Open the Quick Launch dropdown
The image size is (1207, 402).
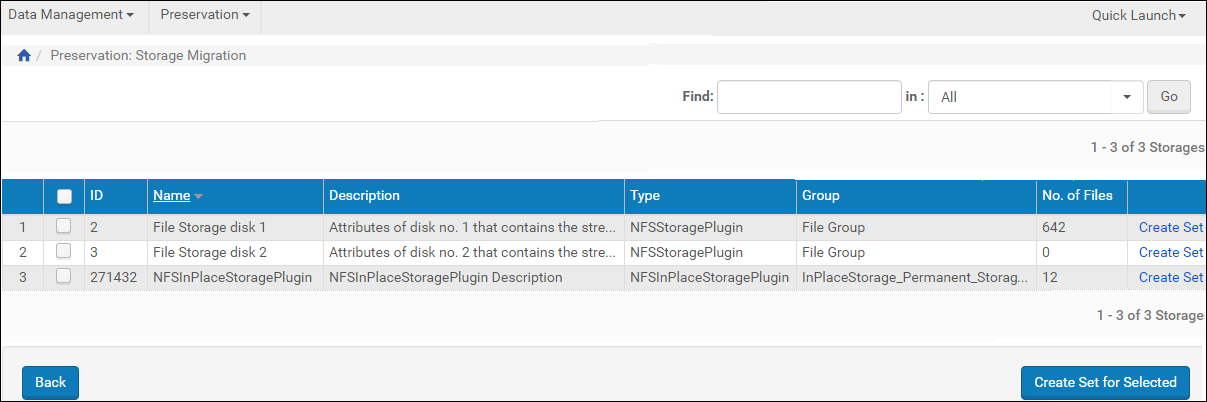pyautogui.click(x=1138, y=16)
